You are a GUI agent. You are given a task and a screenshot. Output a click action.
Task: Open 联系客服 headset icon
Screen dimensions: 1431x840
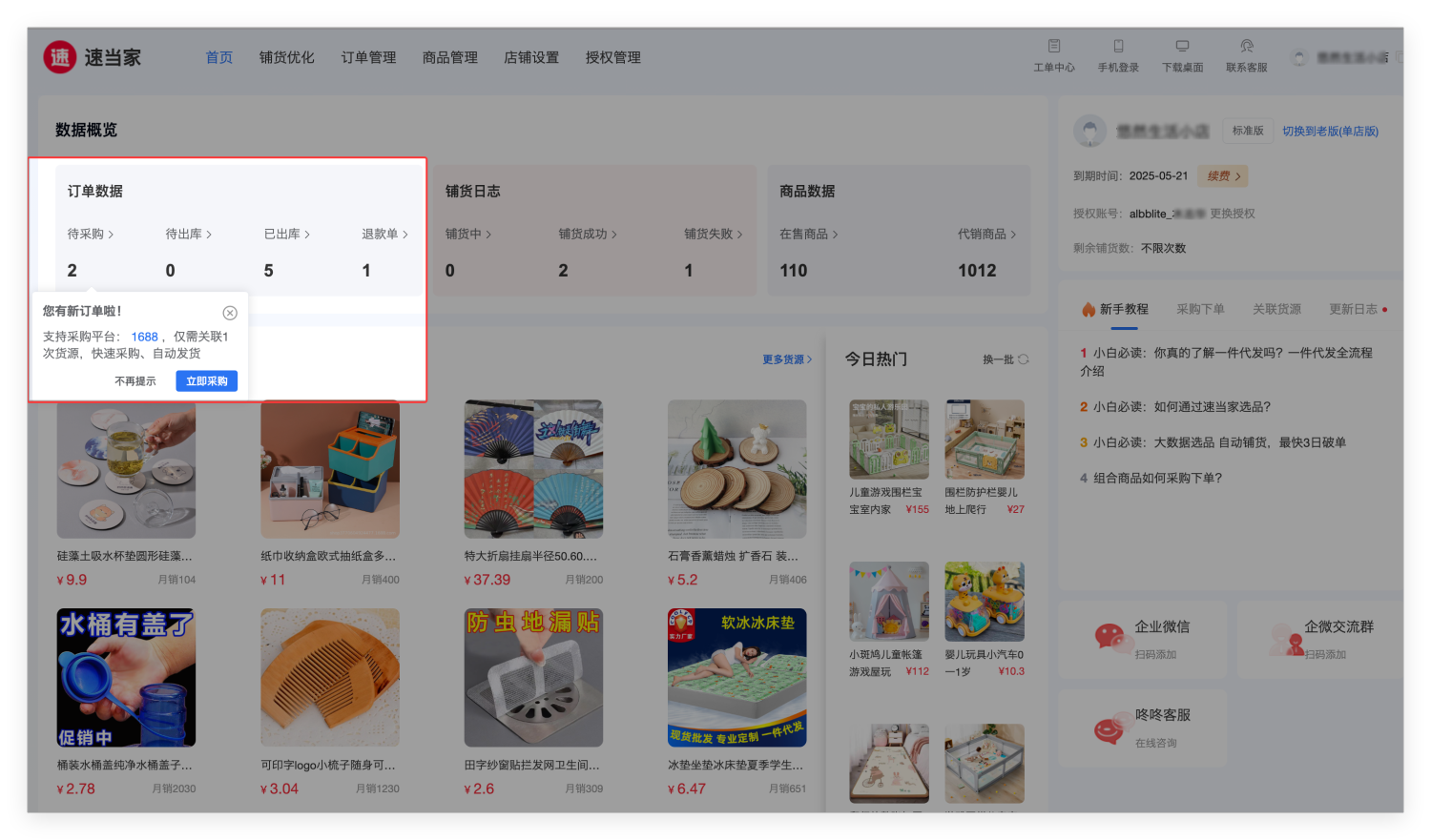[x=1246, y=46]
